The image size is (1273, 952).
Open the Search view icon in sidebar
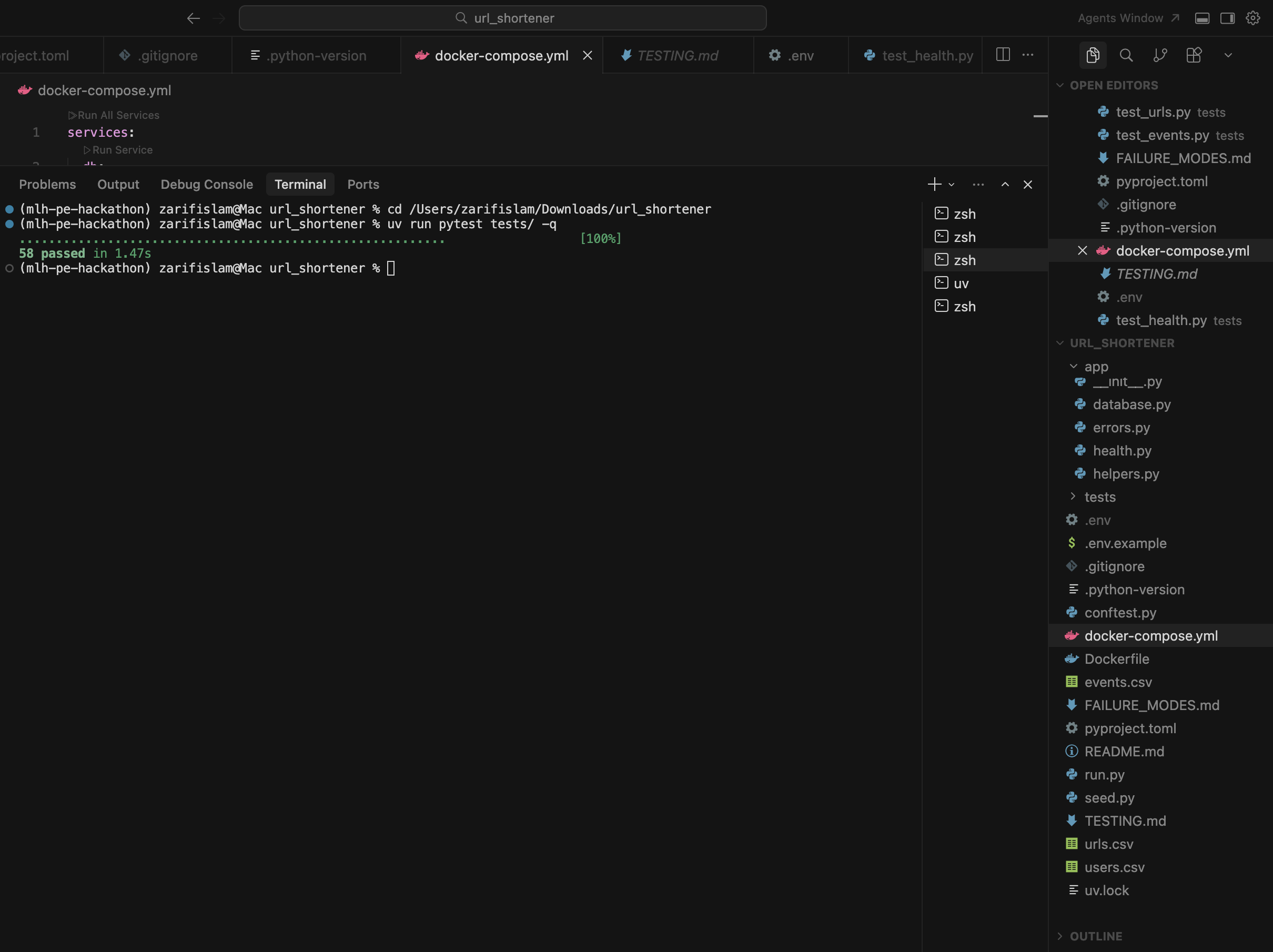pyautogui.click(x=1126, y=55)
